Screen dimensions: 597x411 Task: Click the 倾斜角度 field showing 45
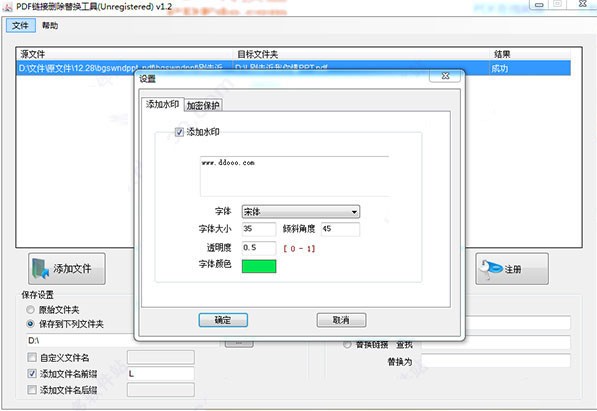pyautogui.click(x=340, y=229)
